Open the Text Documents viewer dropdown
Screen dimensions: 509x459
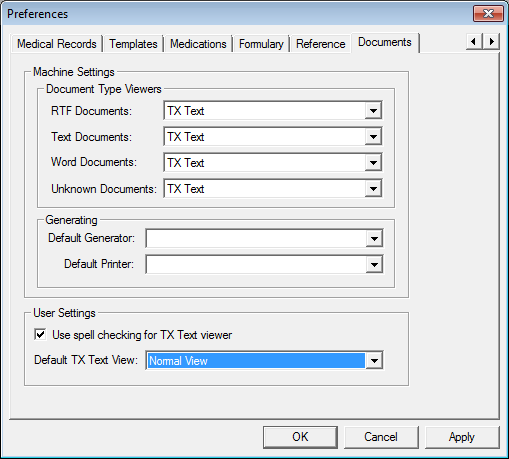click(373, 137)
